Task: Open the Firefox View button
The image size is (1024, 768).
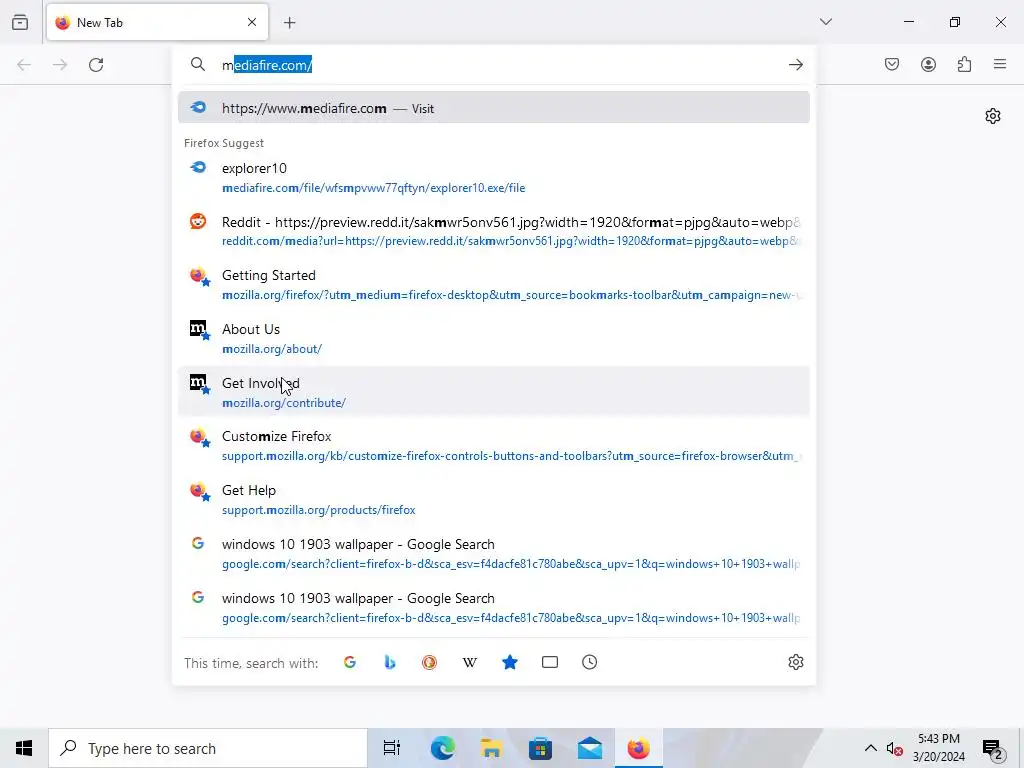Action: [20, 22]
